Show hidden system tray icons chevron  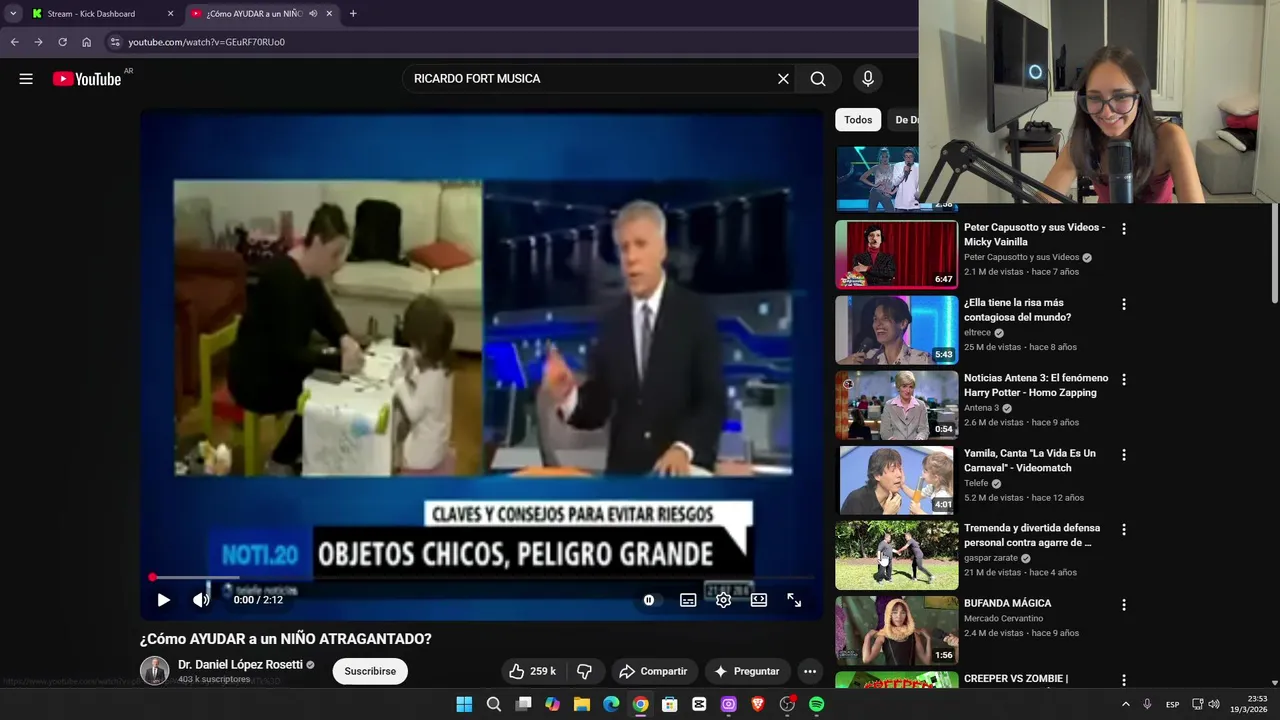(1126, 704)
